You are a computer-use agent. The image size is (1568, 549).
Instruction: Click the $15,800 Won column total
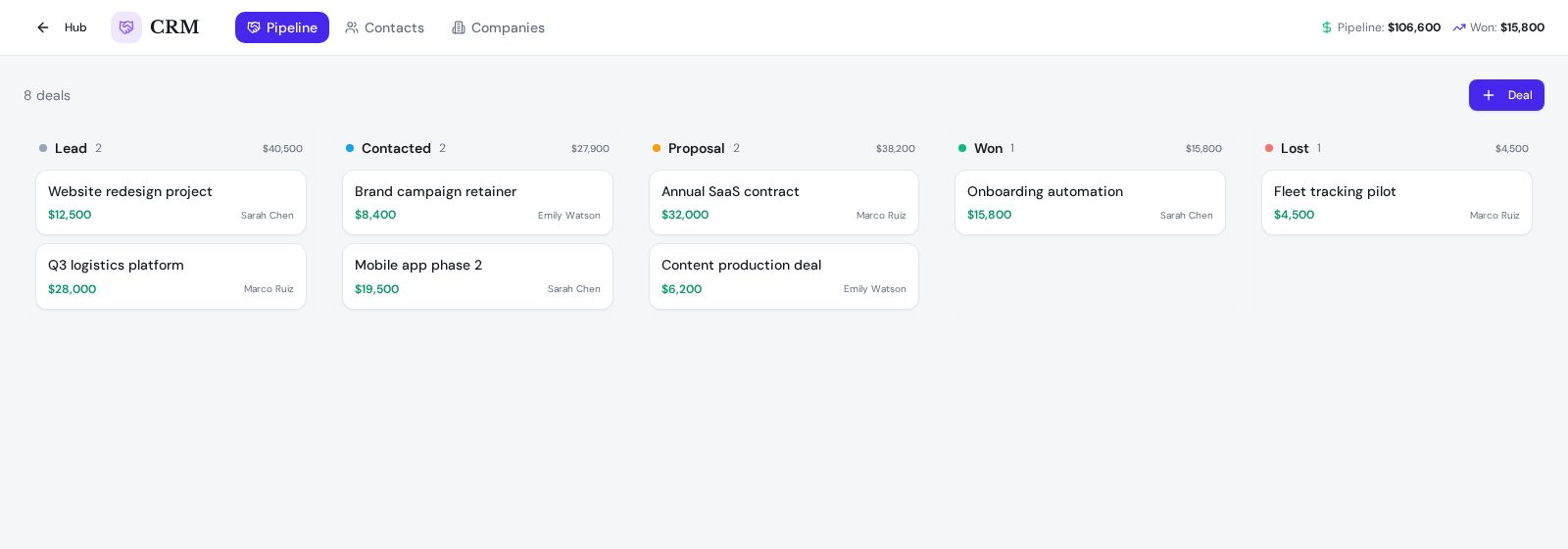tap(1203, 149)
